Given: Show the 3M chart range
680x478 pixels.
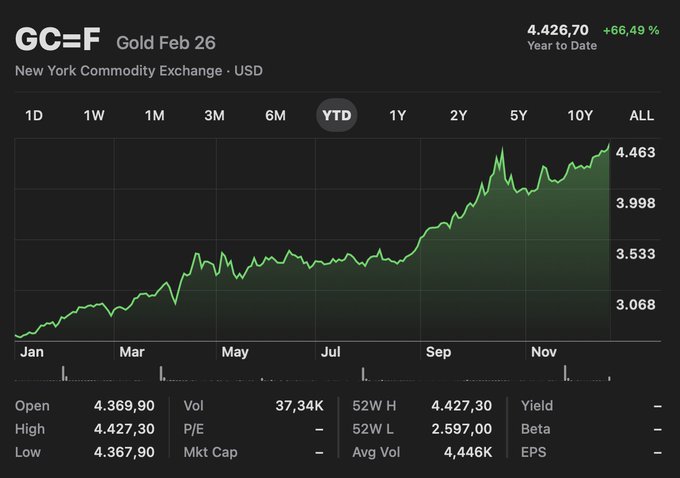Looking at the screenshot, I should click(x=214, y=115).
